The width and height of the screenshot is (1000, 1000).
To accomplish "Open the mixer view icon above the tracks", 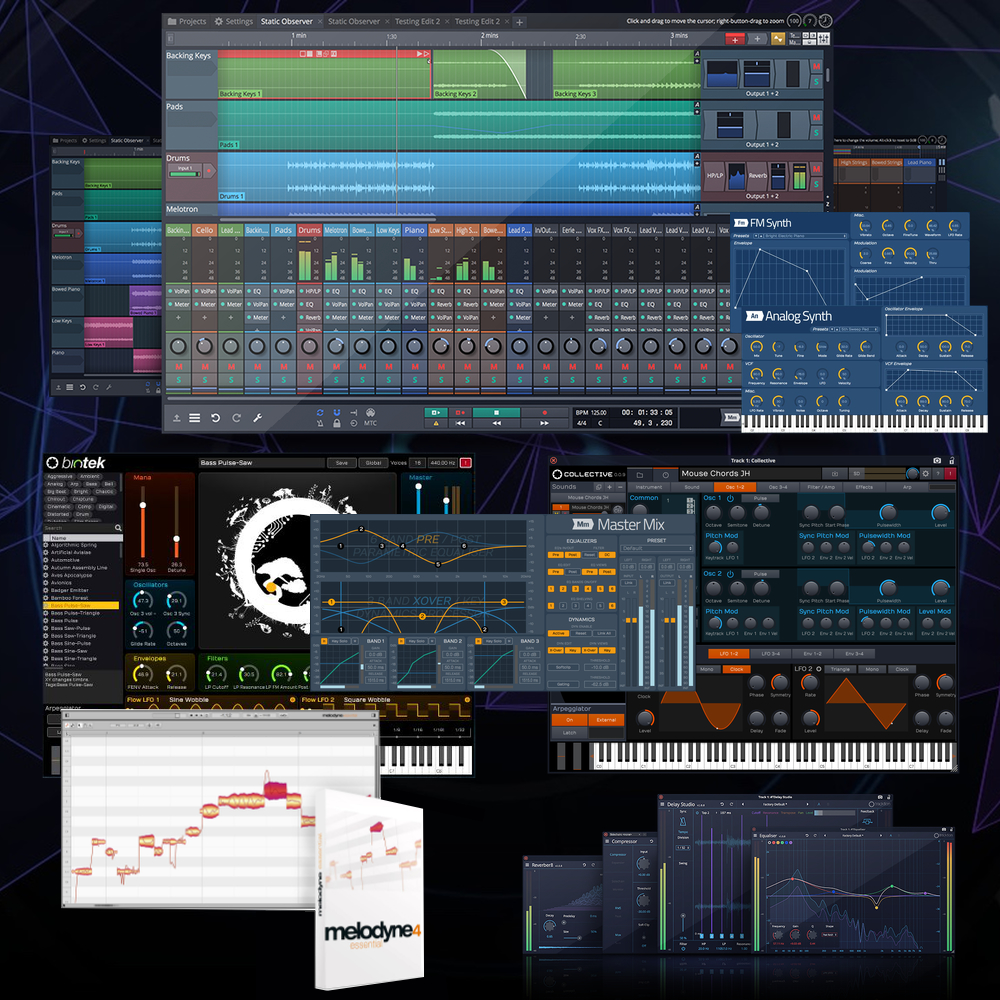I will pyautogui.click(x=823, y=39).
